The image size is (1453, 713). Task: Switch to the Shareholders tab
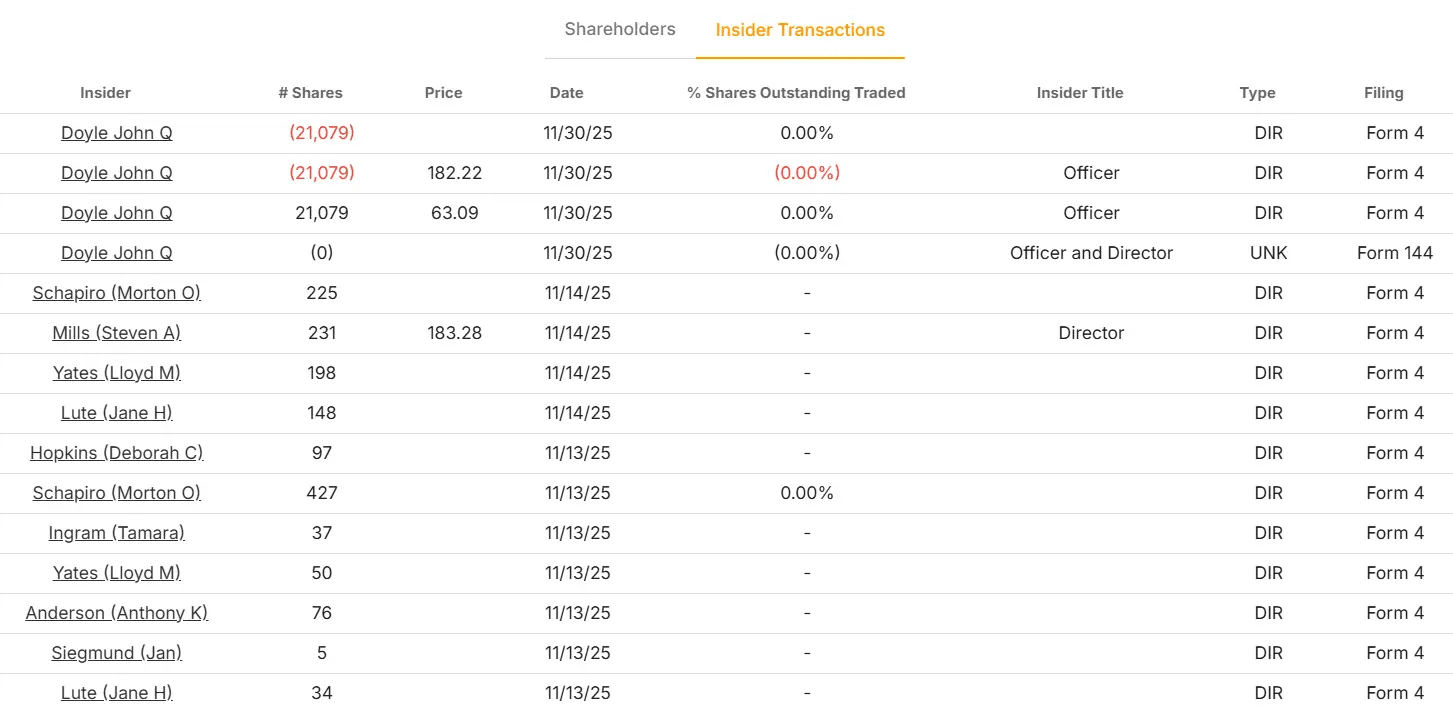click(620, 29)
